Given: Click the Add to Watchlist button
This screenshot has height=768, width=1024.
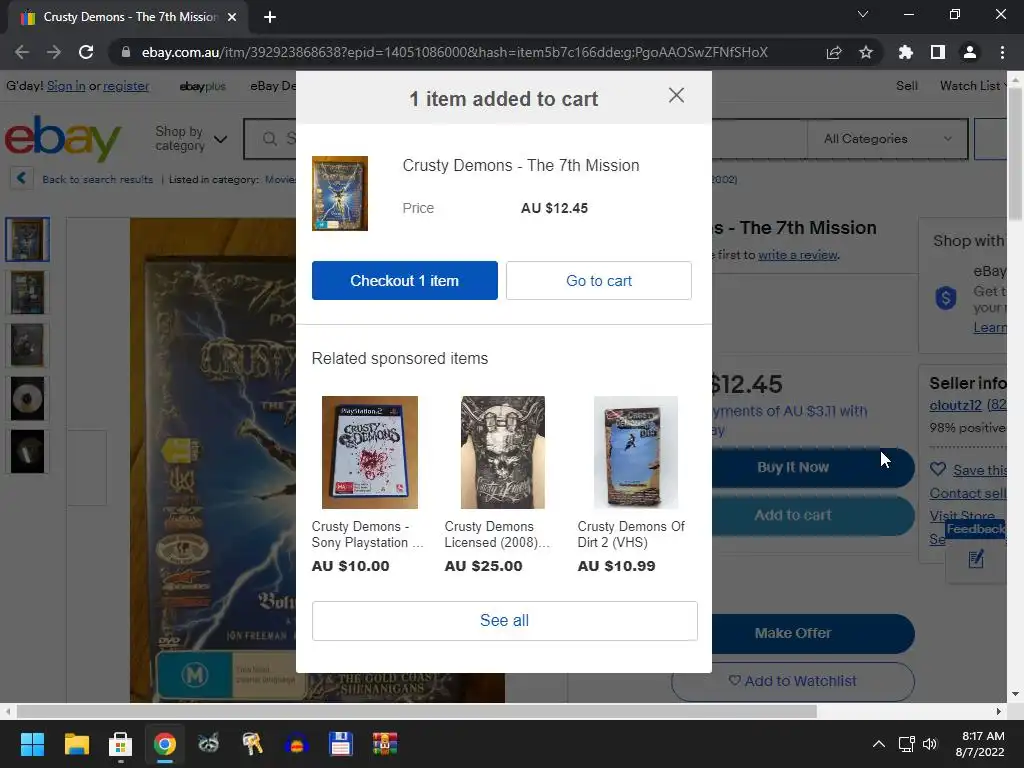Looking at the screenshot, I should pyautogui.click(x=793, y=681).
